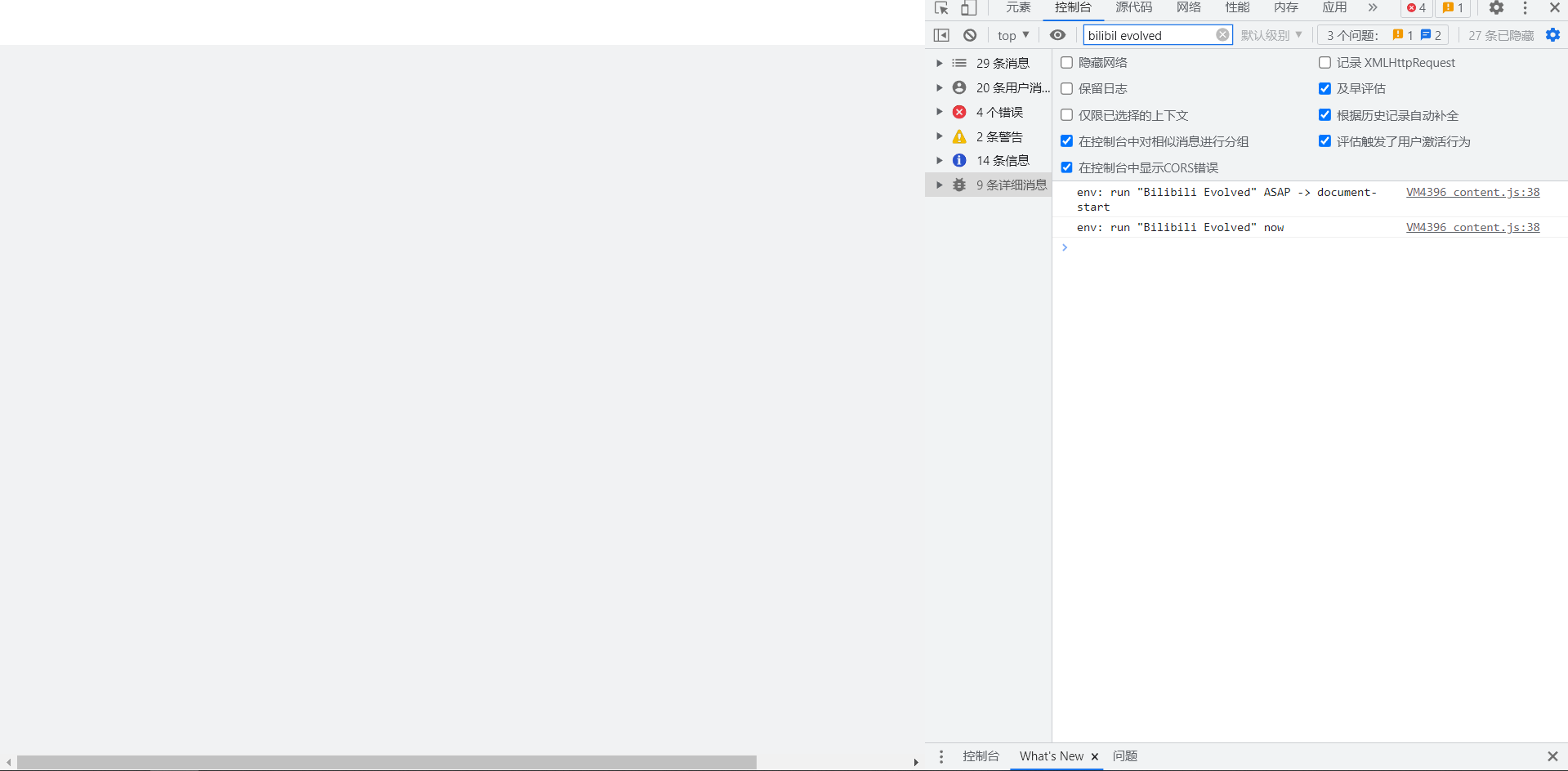This screenshot has height=771, width=1568.
Task: Expand the 14 条信息 group
Action: [940, 160]
